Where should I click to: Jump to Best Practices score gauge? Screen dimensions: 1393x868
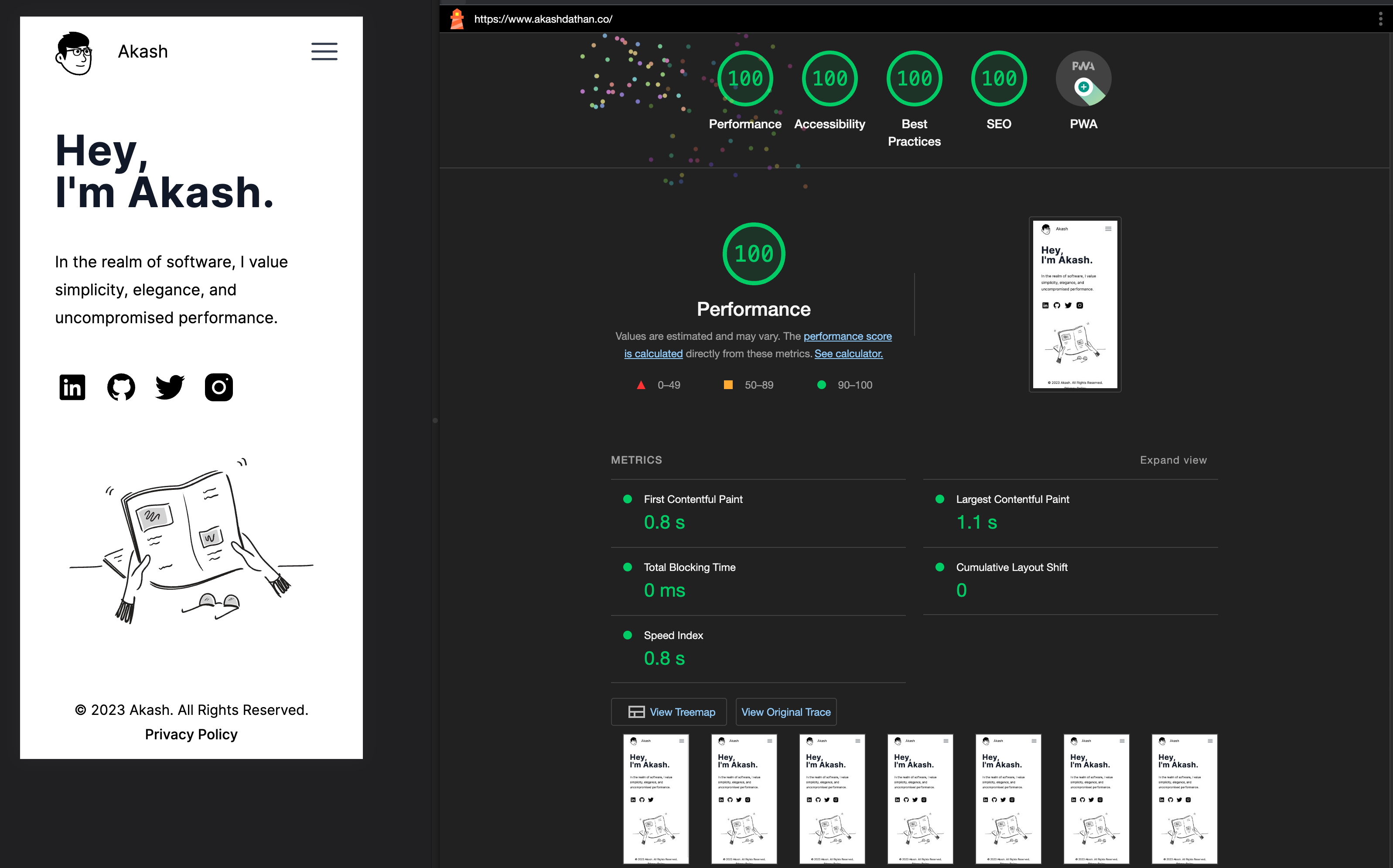pyautogui.click(x=914, y=79)
